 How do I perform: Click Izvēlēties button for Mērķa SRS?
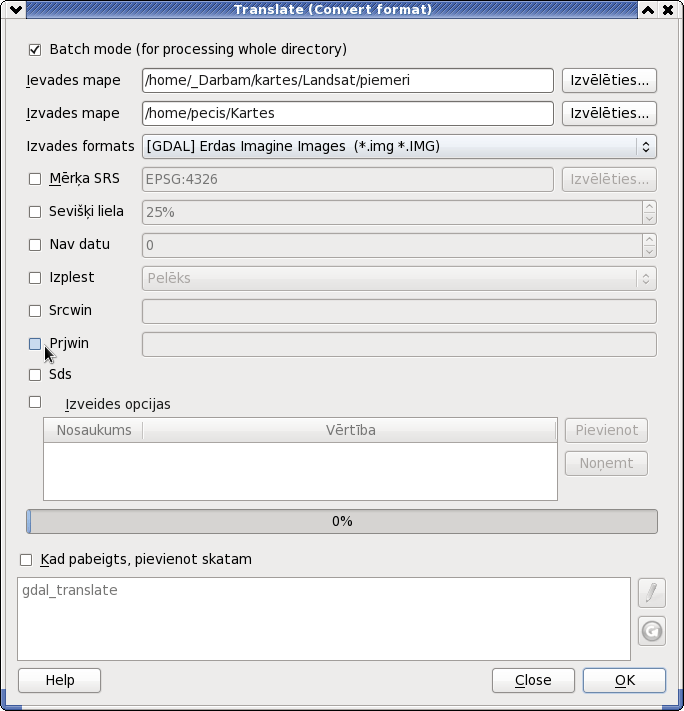[x=609, y=180]
